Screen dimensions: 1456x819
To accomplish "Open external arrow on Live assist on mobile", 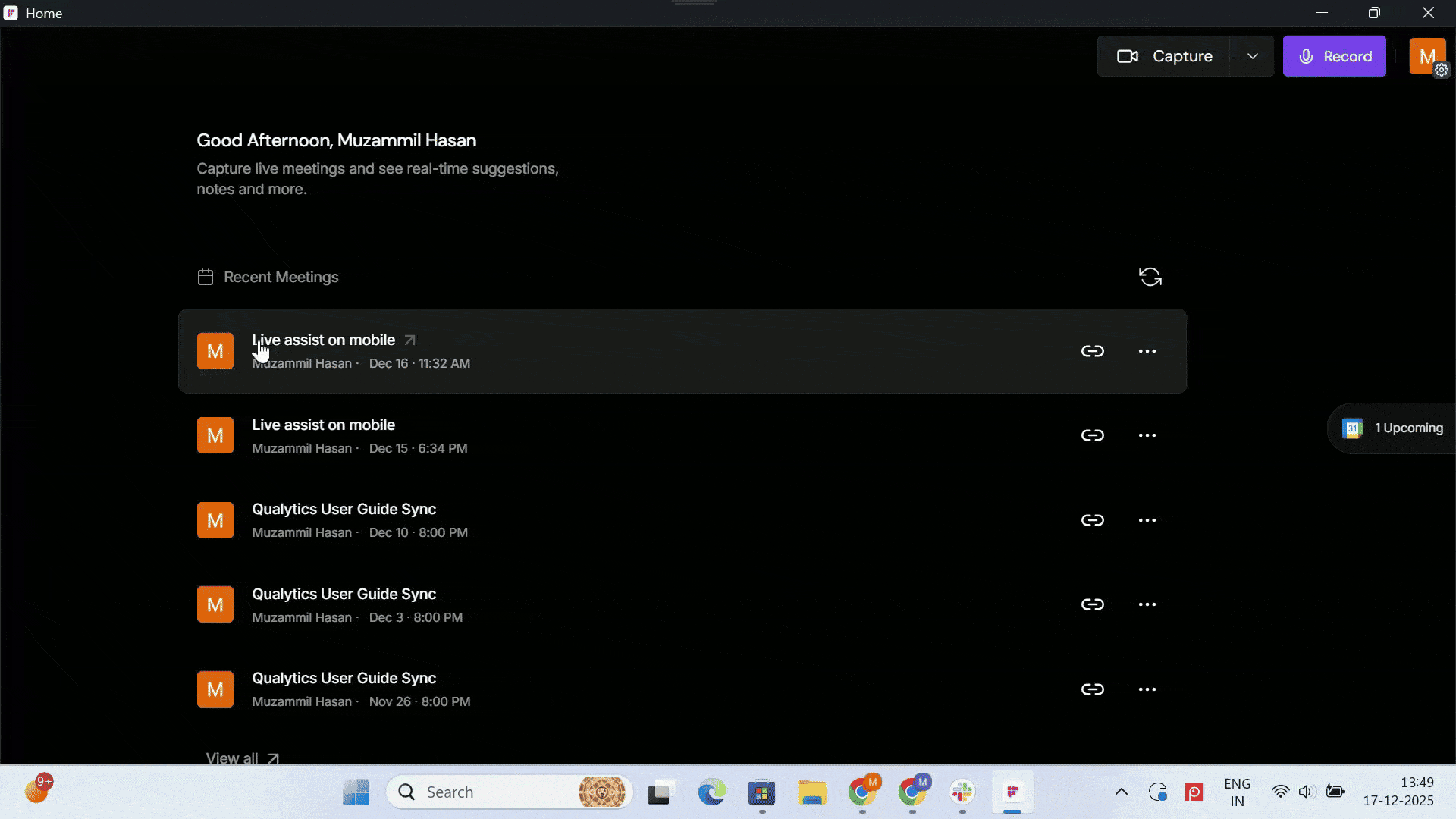I will (409, 340).
